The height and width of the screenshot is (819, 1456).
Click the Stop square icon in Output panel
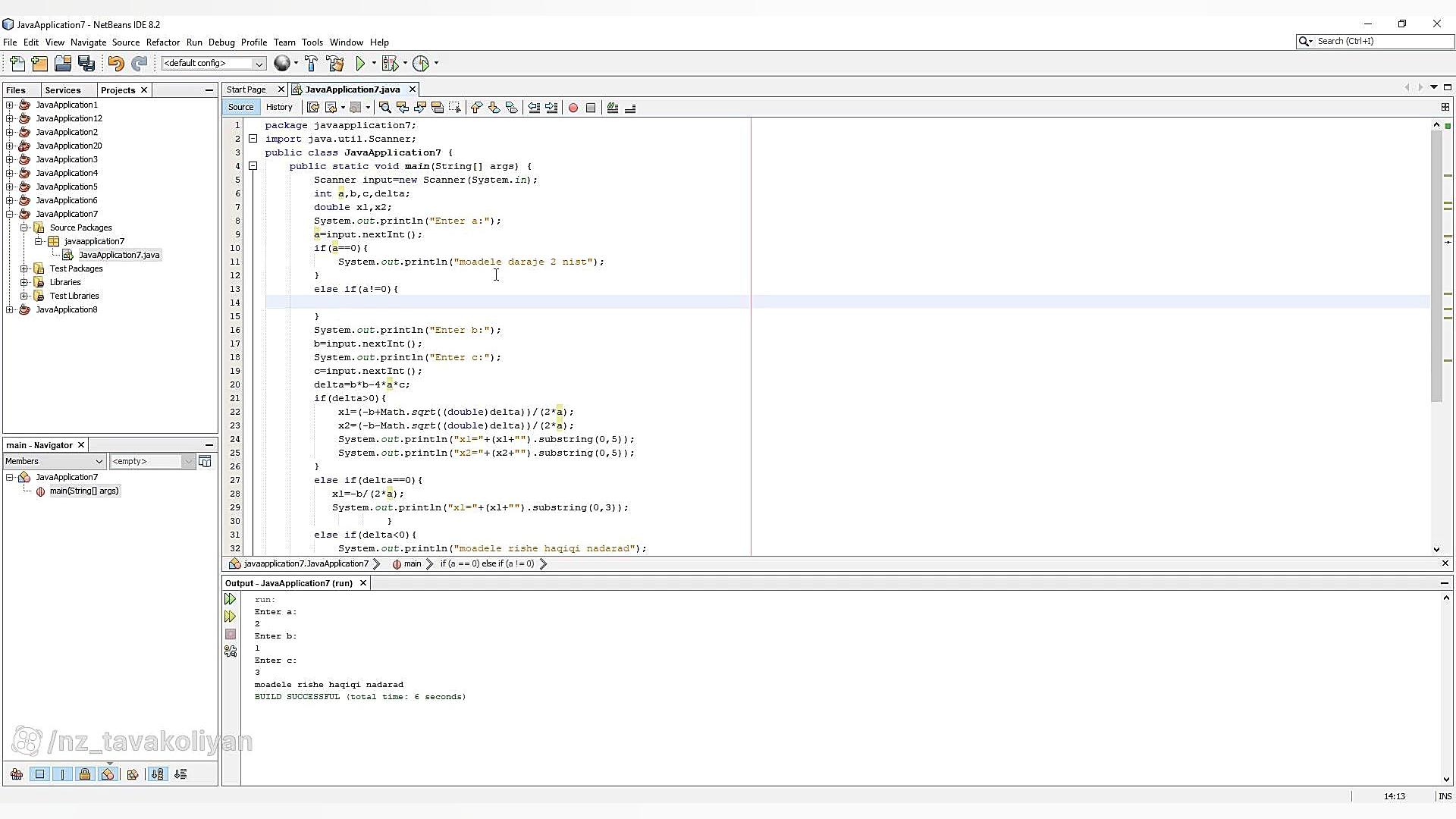pos(231,634)
